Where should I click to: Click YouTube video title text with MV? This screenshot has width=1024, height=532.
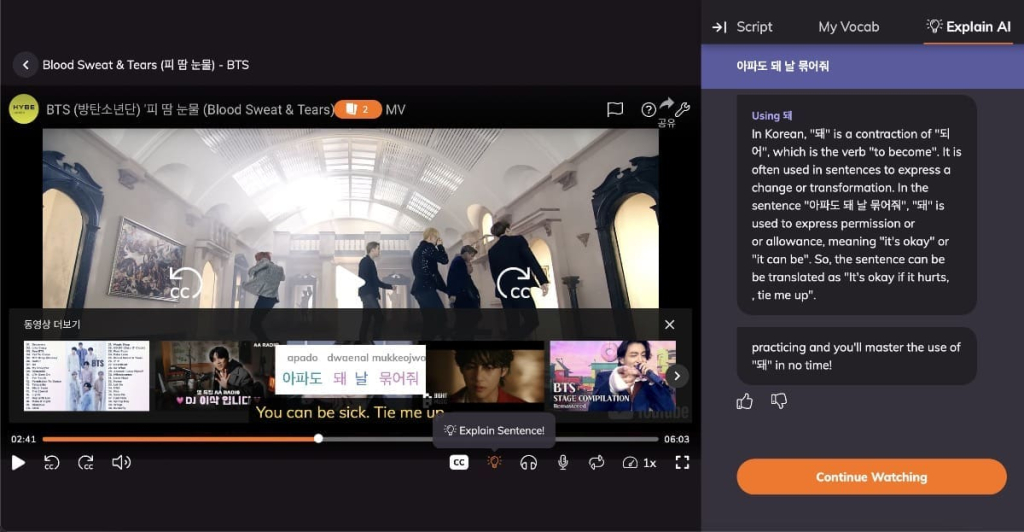pyautogui.click(x=225, y=110)
